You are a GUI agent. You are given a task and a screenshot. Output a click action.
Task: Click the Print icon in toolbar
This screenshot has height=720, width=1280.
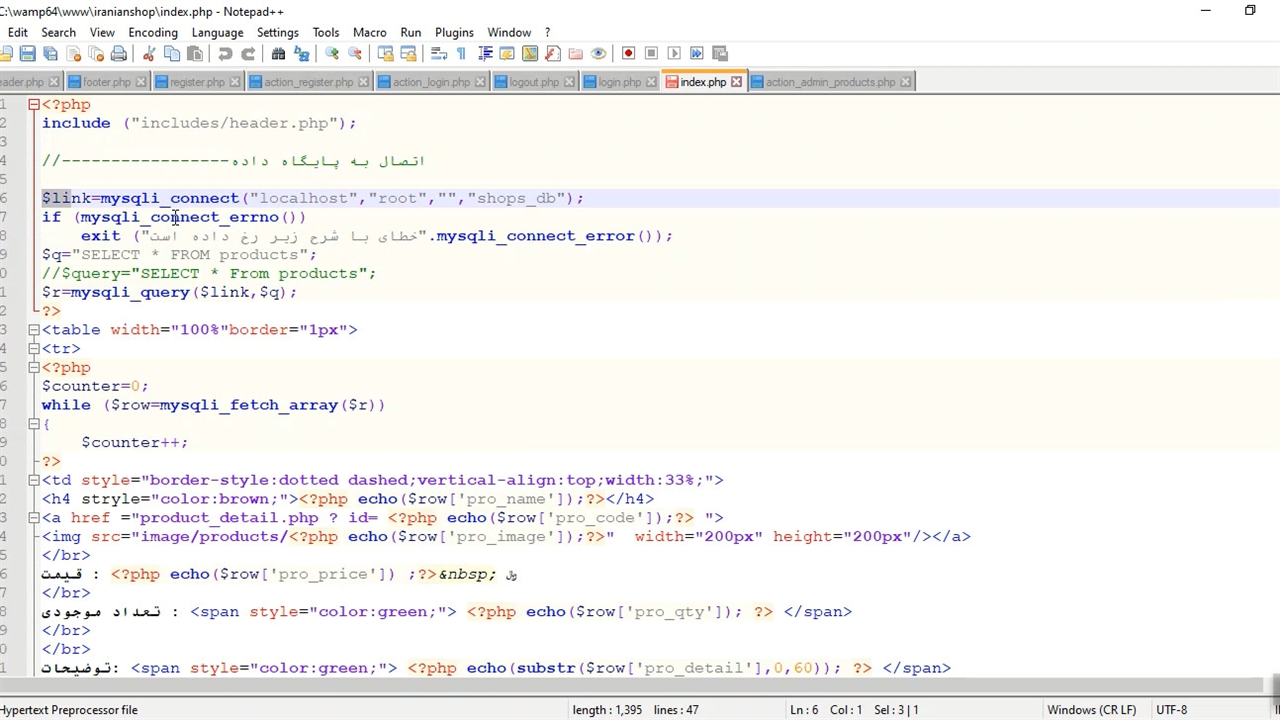[x=119, y=54]
